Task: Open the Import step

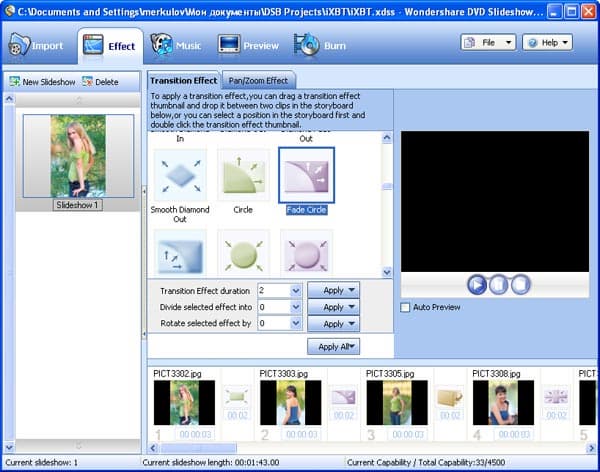Action: coord(36,45)
